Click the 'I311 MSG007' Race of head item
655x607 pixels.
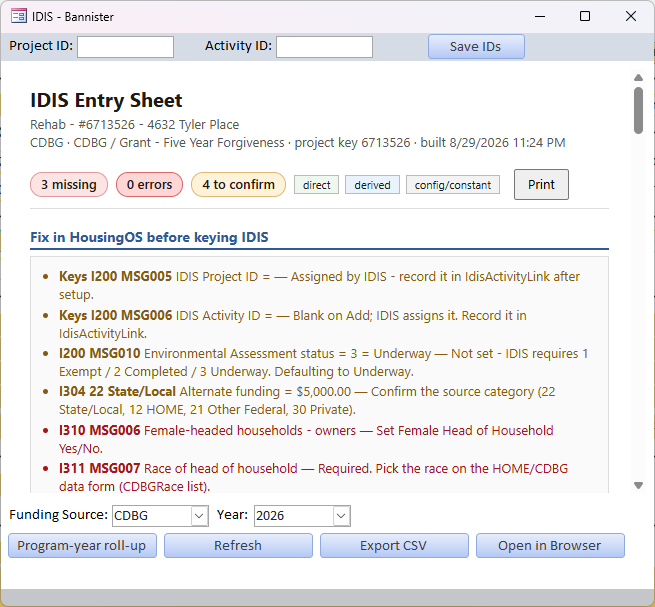313,477
